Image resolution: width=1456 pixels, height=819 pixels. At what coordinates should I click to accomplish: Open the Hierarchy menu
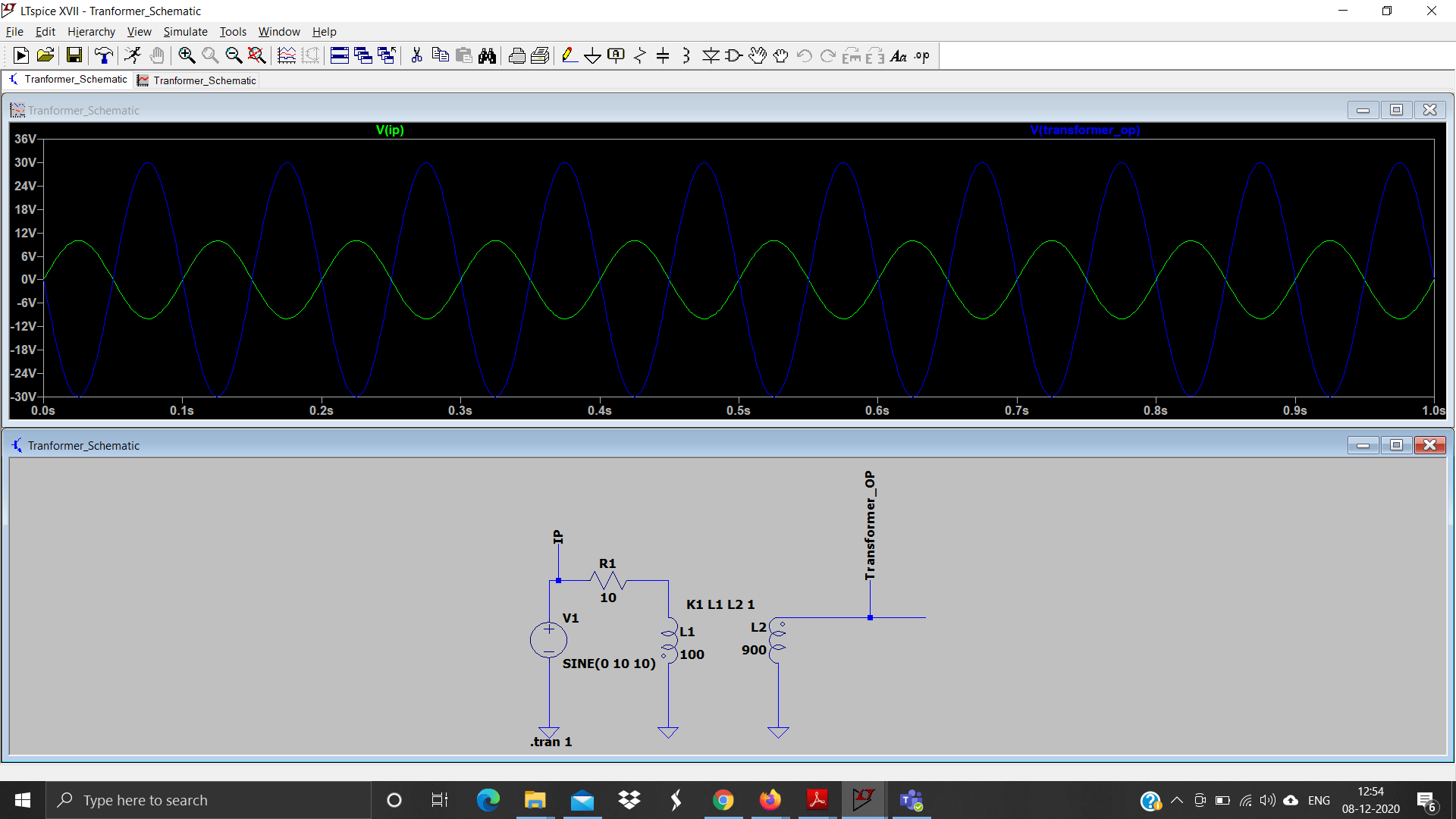[x=91, y=31]
